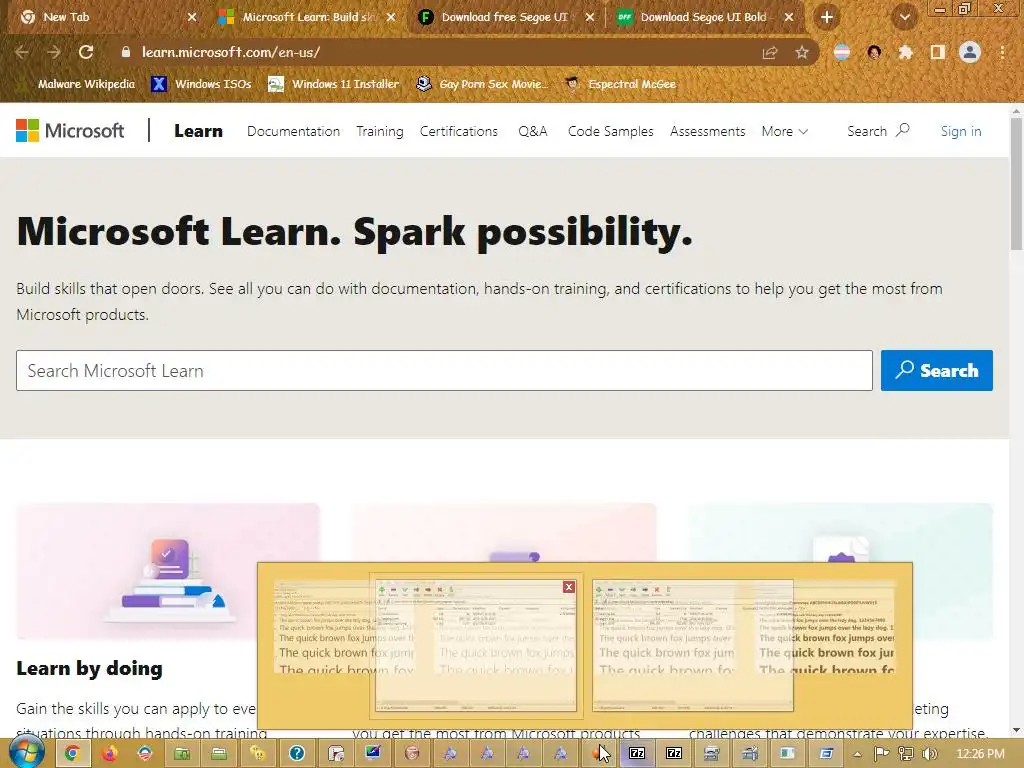This screenshot has width=1024, height=768.
Task: Click the scrollbar down arrow
Action: coord(1016,730)
